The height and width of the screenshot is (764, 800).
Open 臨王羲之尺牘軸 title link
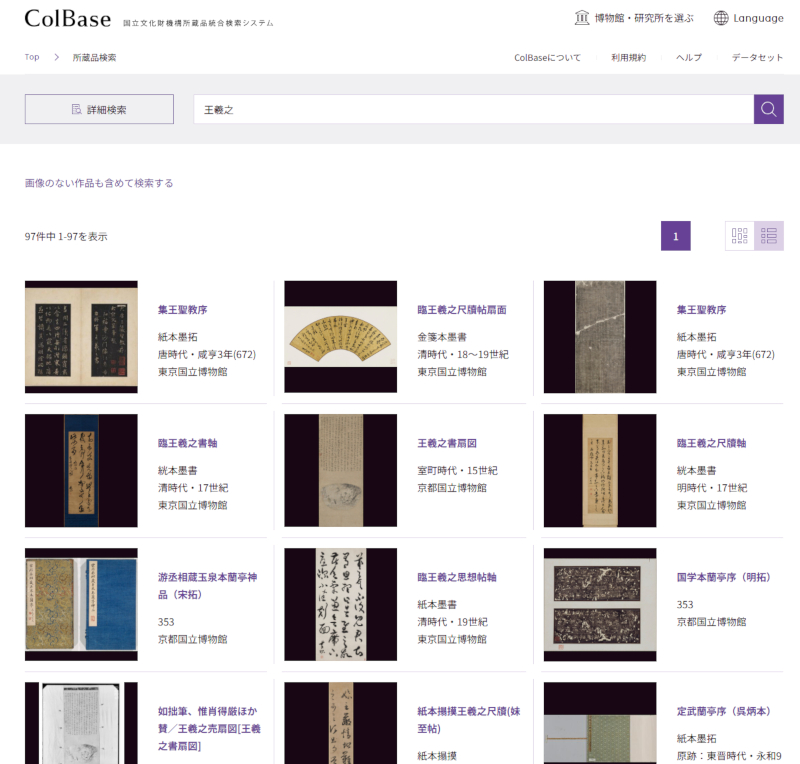click(x=711, y=443)
